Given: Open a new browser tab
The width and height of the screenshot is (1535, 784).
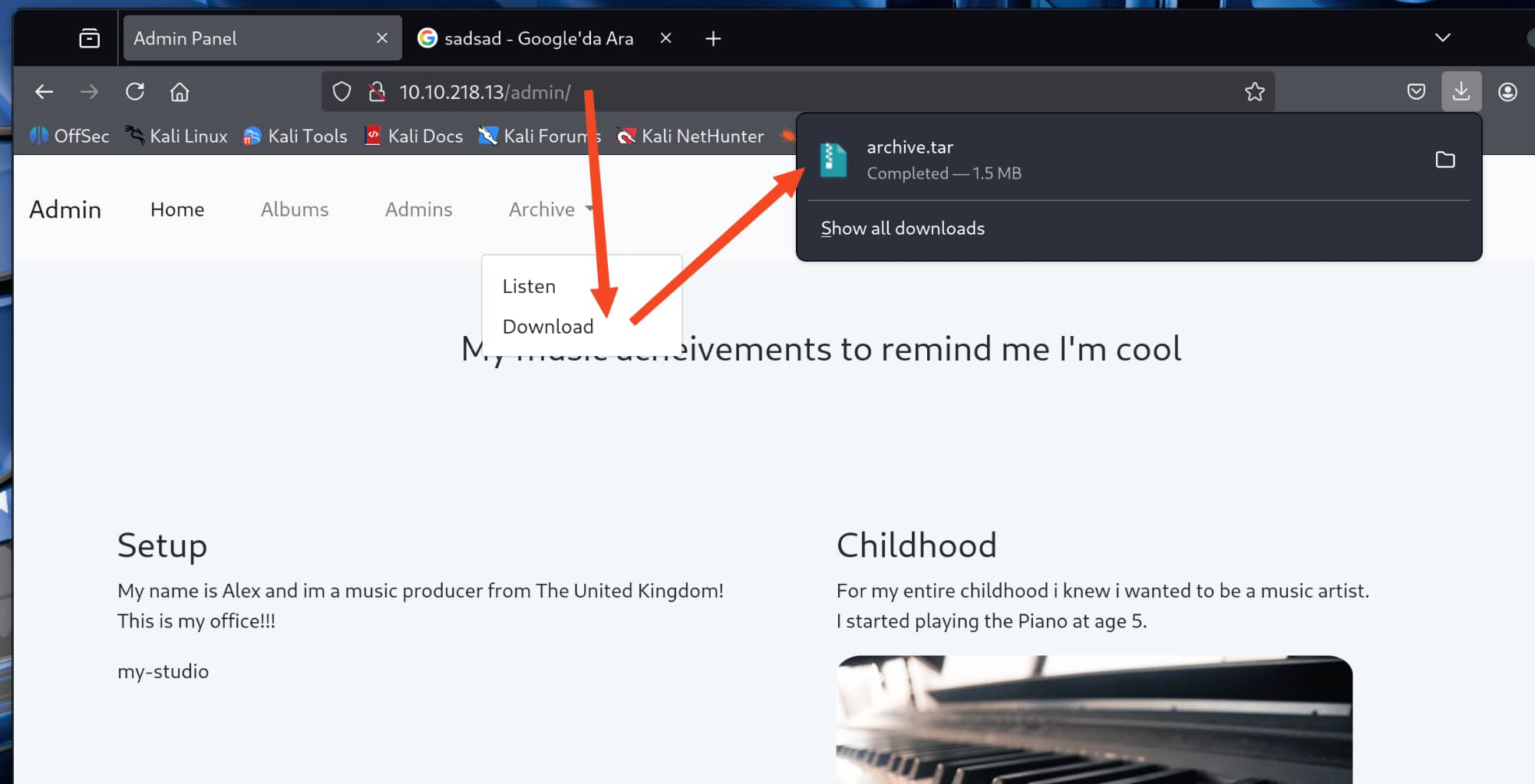Looking at the screenshot, I should [x=713, y=38].
